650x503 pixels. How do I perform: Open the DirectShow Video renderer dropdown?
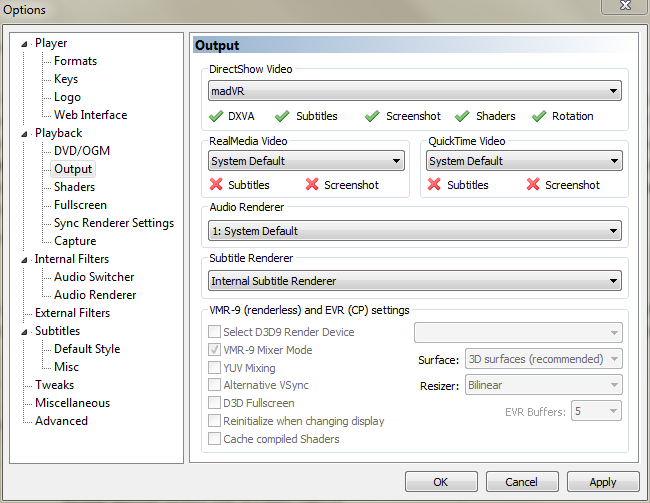click(x=612, y=92)
